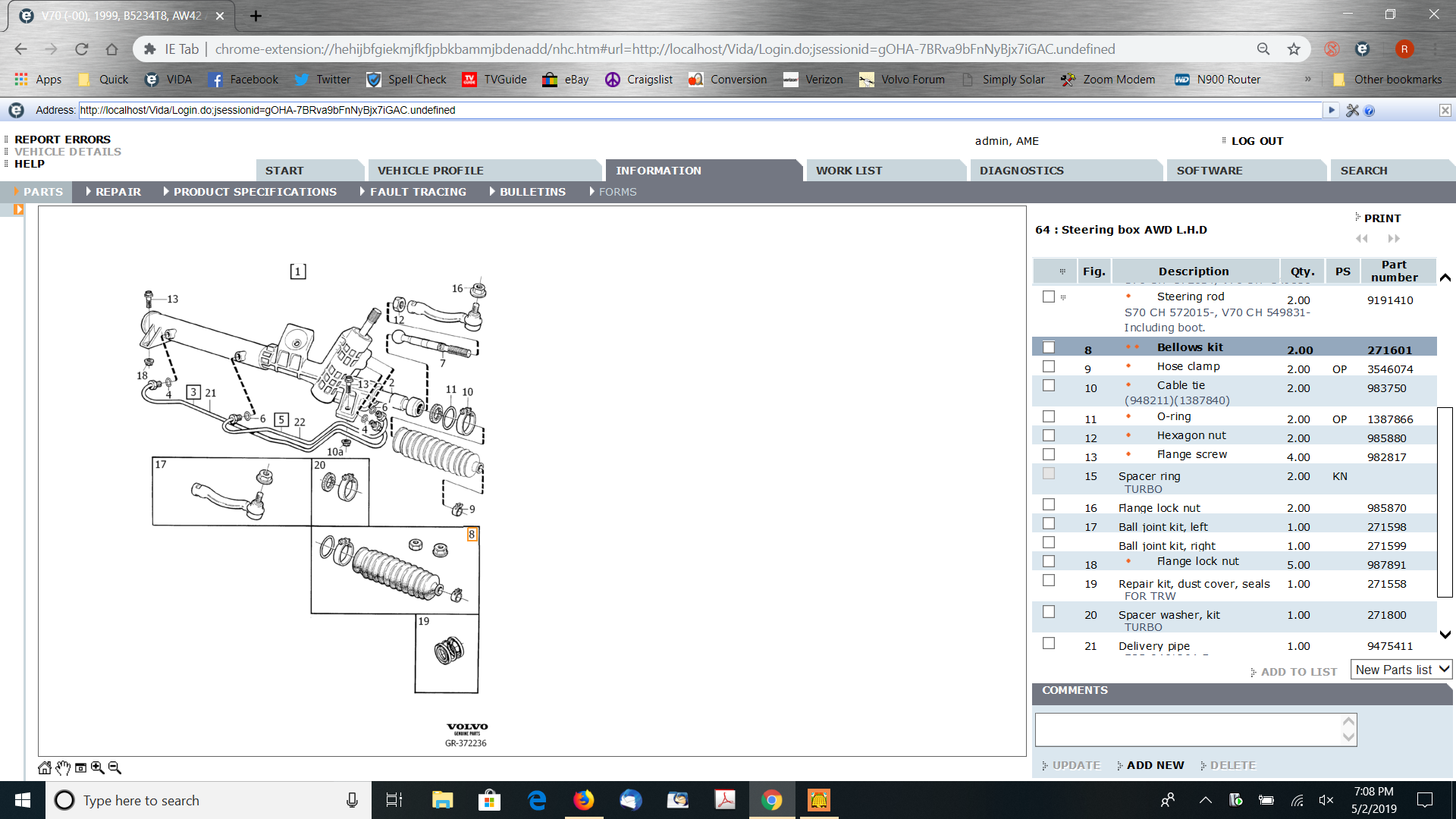Switch to the VEHICLE PROFILE tab
Image resolution: width=1456 pixels, height=819 pixels.
tap(430, 171)
